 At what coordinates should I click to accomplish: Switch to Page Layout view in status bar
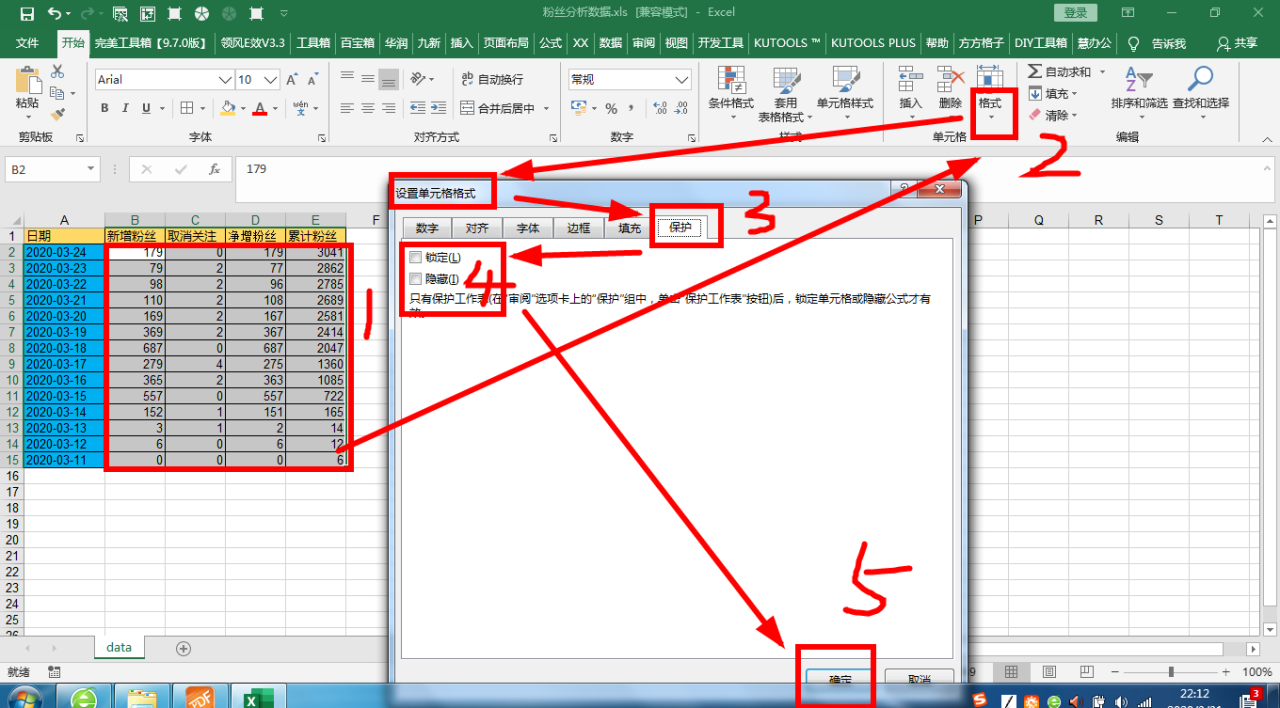pyautogui.click(x=1049, y=672)
